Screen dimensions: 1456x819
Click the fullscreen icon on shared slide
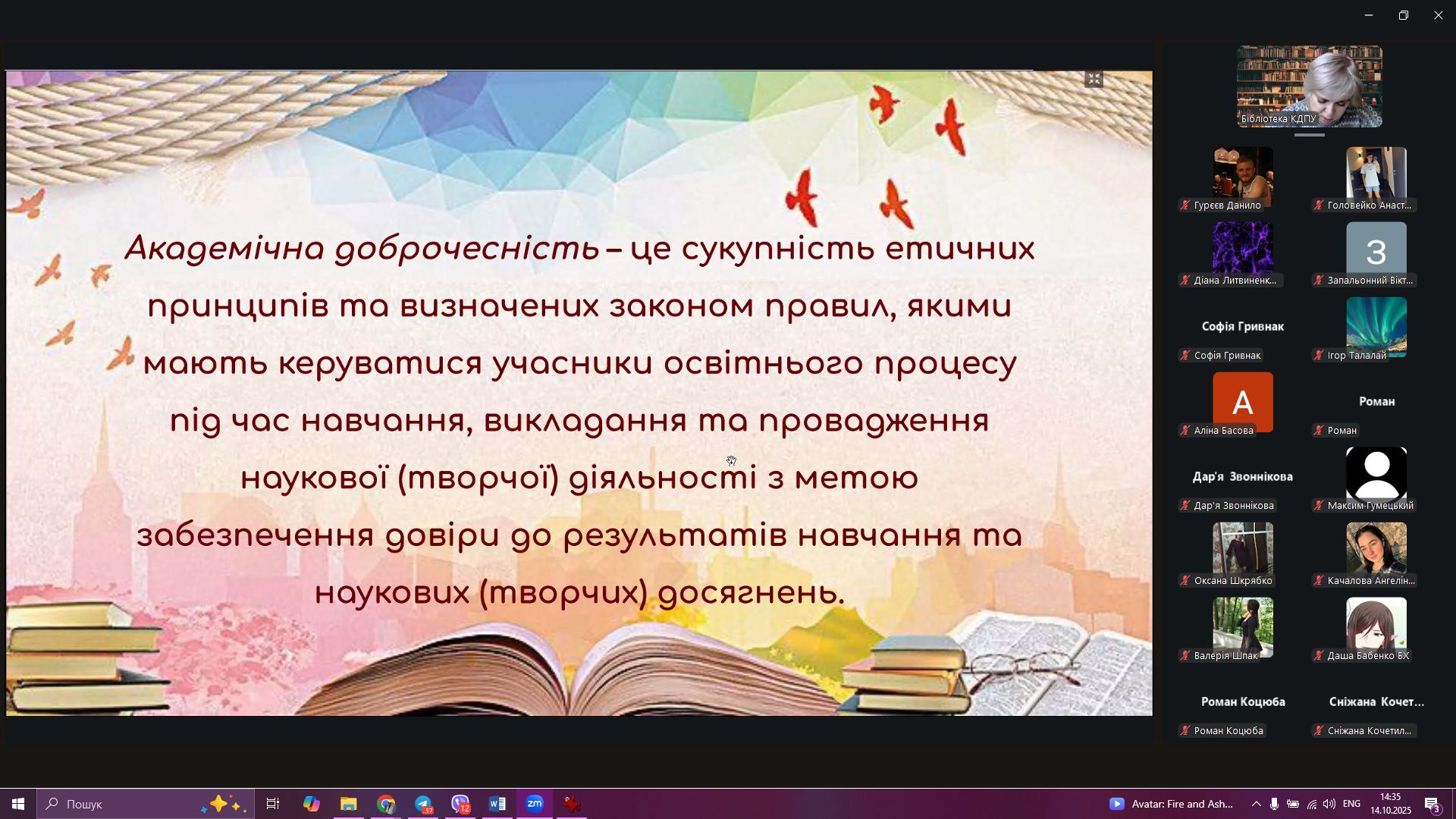(x=1094, y=79)
